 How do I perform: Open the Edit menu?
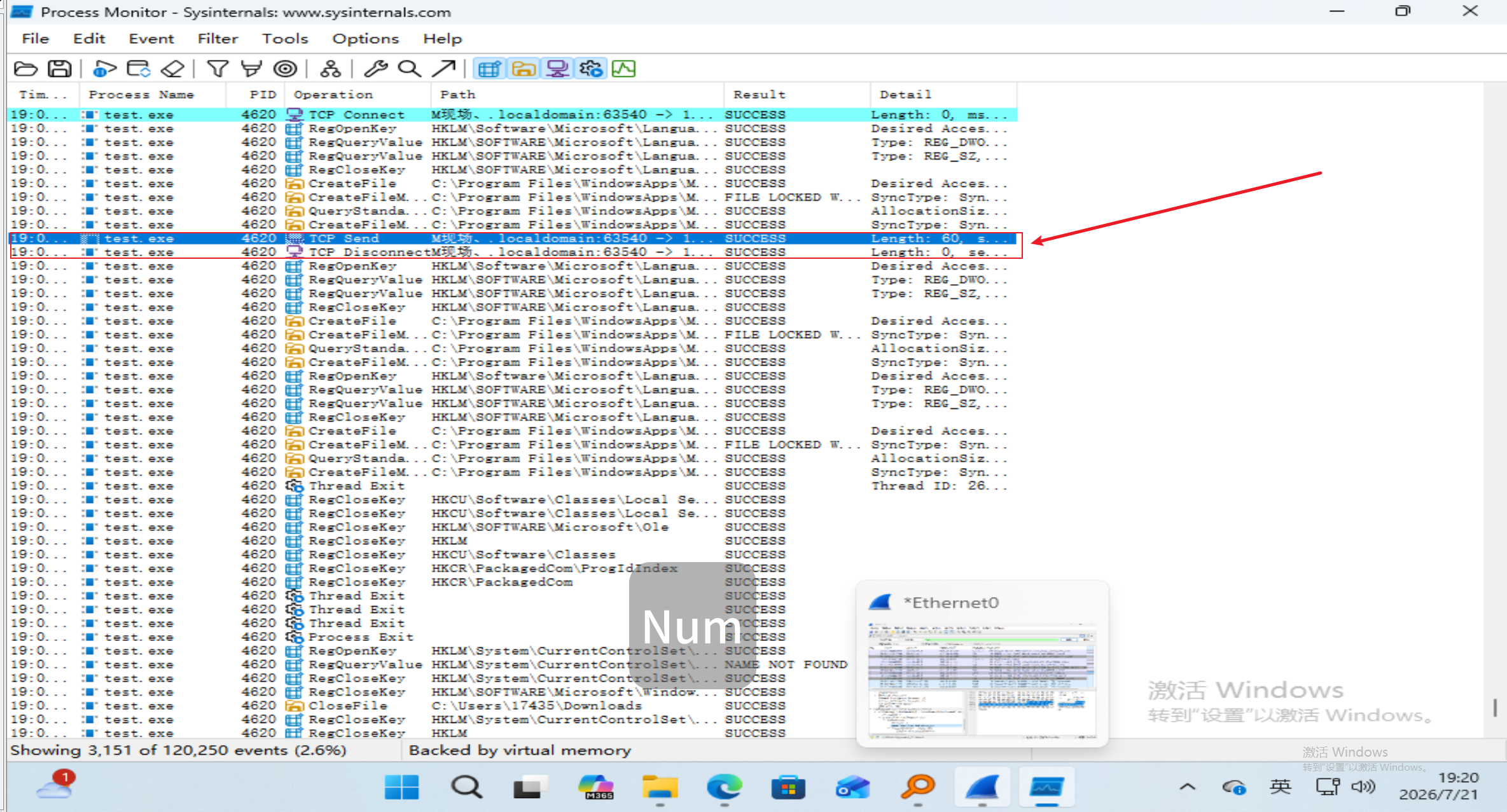pyautogui.click(x=89, y=39)
